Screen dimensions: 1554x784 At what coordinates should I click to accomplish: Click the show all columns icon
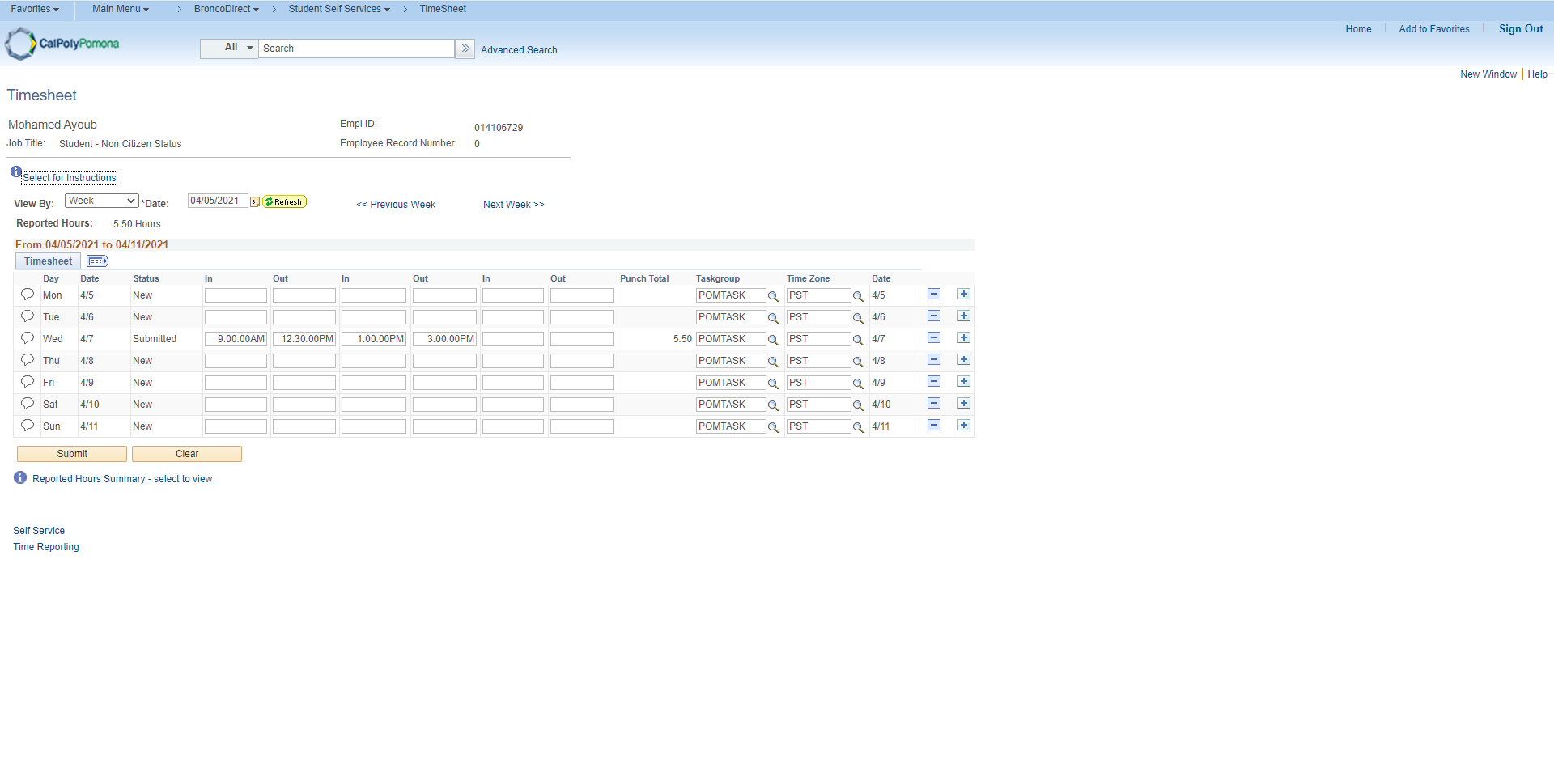(97, 261)
